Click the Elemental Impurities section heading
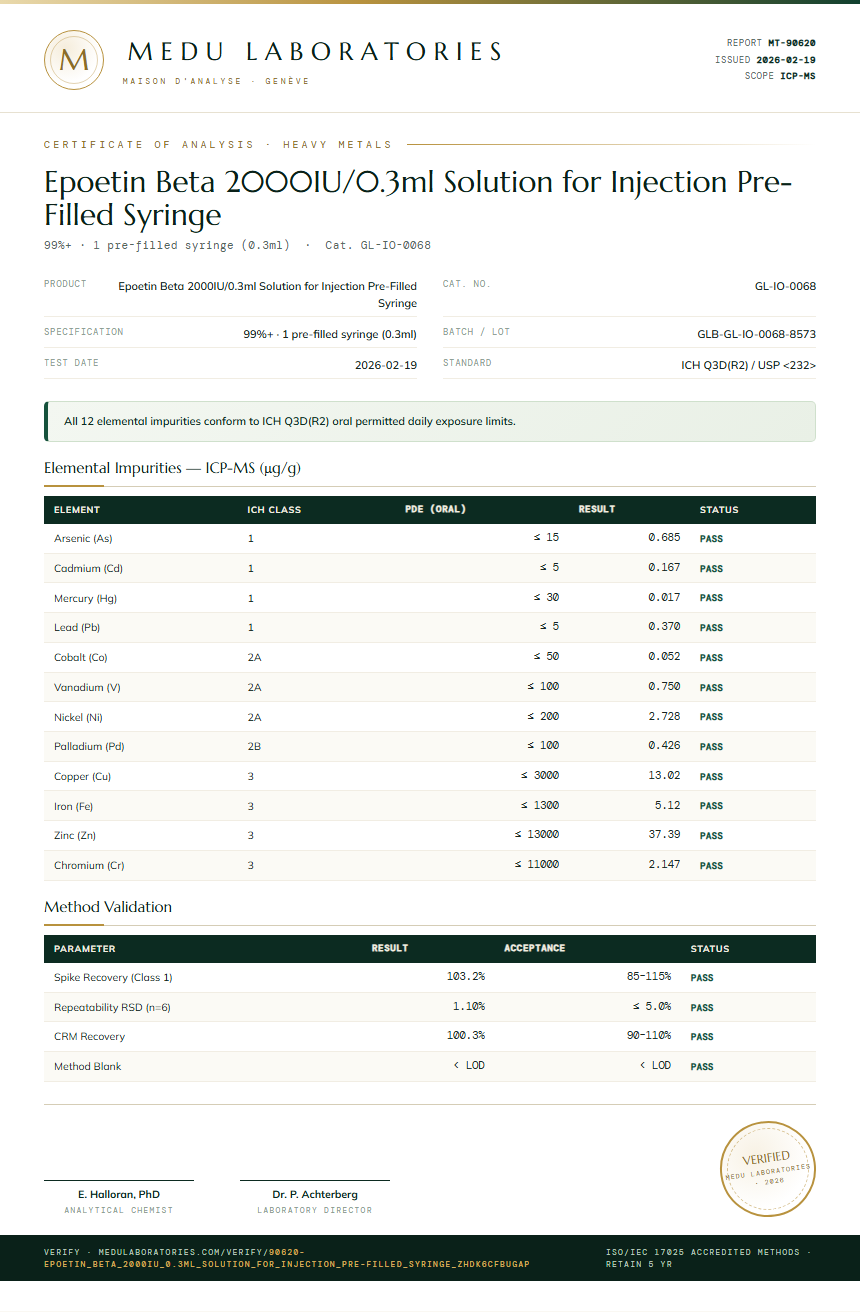This screenshot has height=1312, width=860. [x=173, y=468]
